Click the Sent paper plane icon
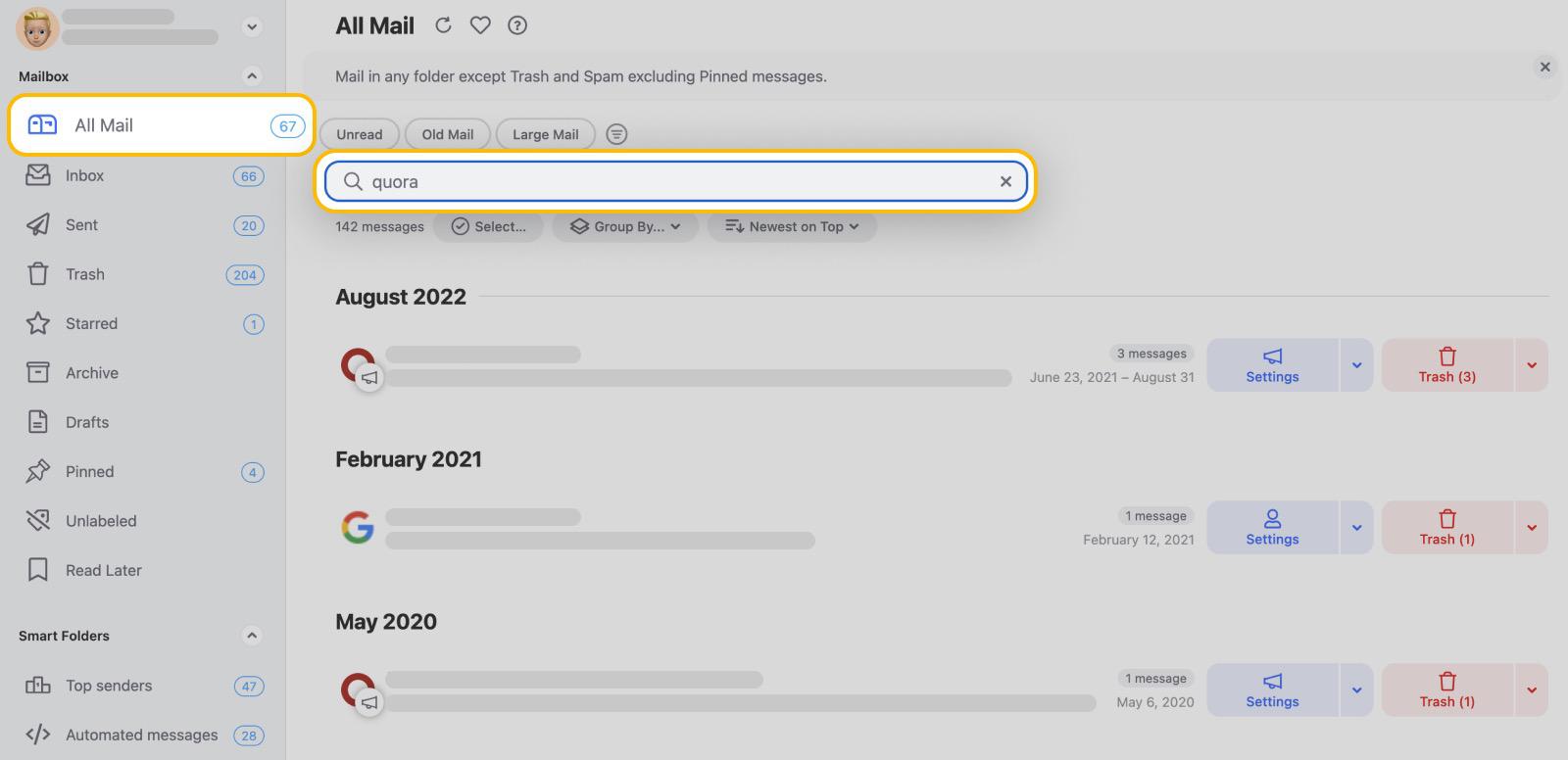 tap(38, 225)
